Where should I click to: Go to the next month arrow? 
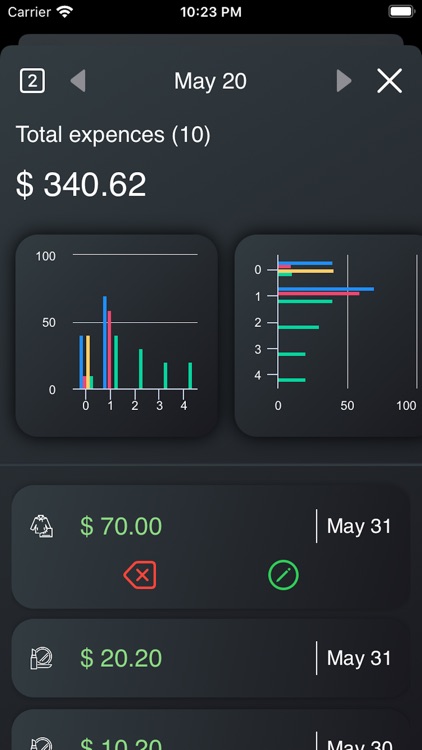pos(344,81)
